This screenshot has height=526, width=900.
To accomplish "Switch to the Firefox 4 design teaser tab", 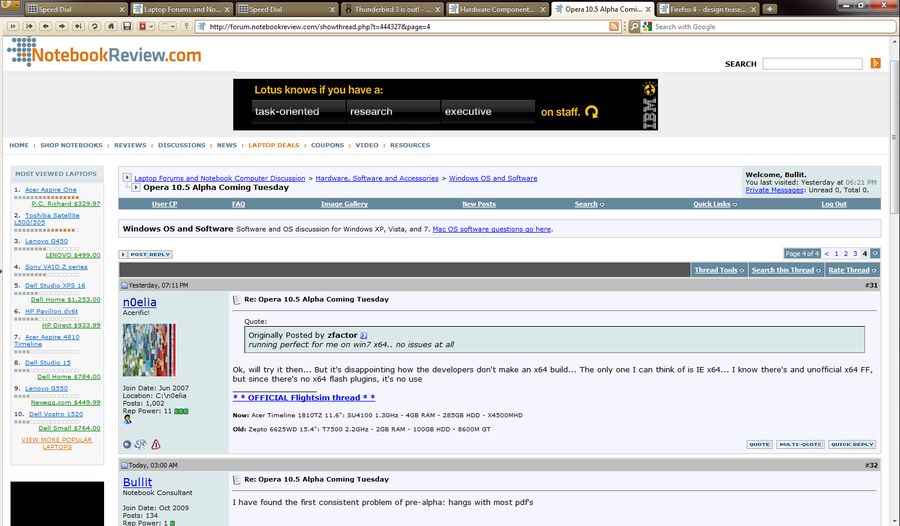I will pos(708,9).
